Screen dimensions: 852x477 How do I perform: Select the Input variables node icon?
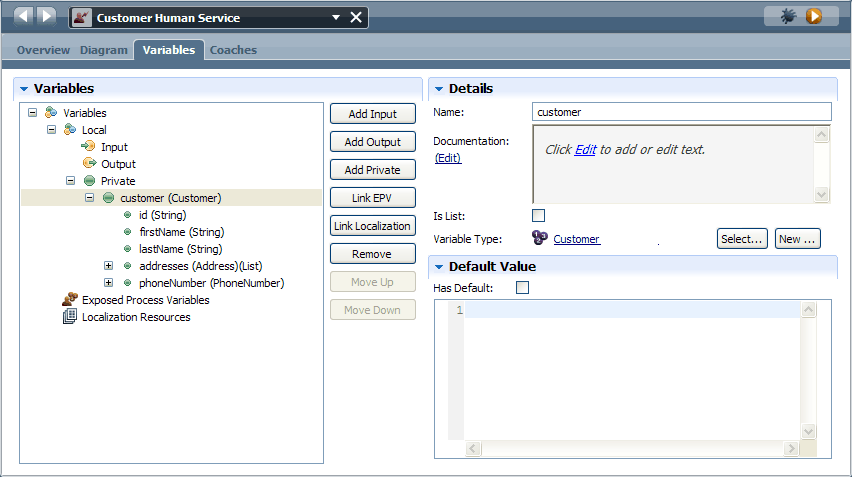point(88,146)
